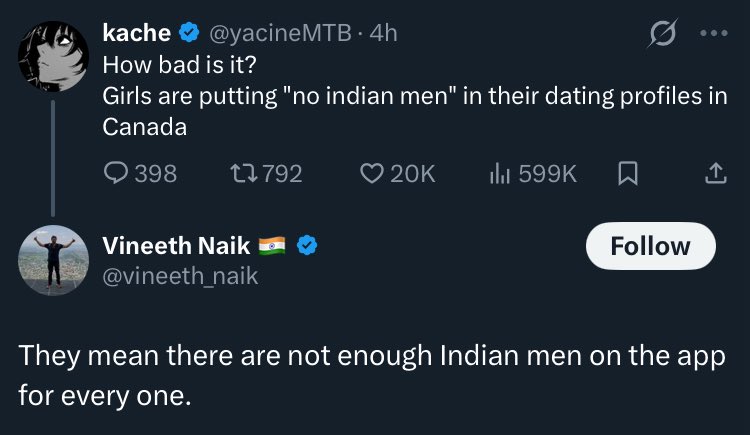Click the reply comment icon on kache's post
The width and height of the screenshot is (750, 435).
tap(116, 173)
